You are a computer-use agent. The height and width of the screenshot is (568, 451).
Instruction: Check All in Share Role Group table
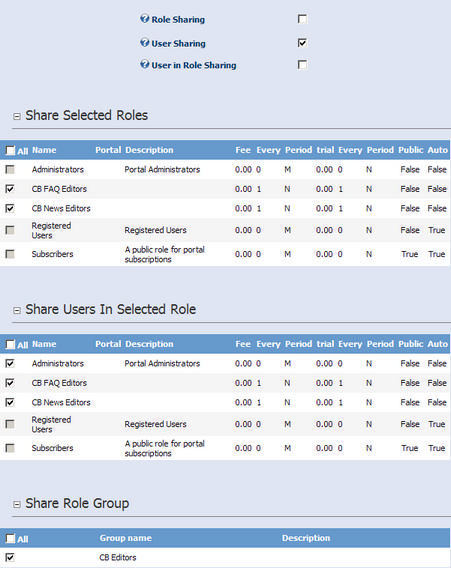point(11,538)
